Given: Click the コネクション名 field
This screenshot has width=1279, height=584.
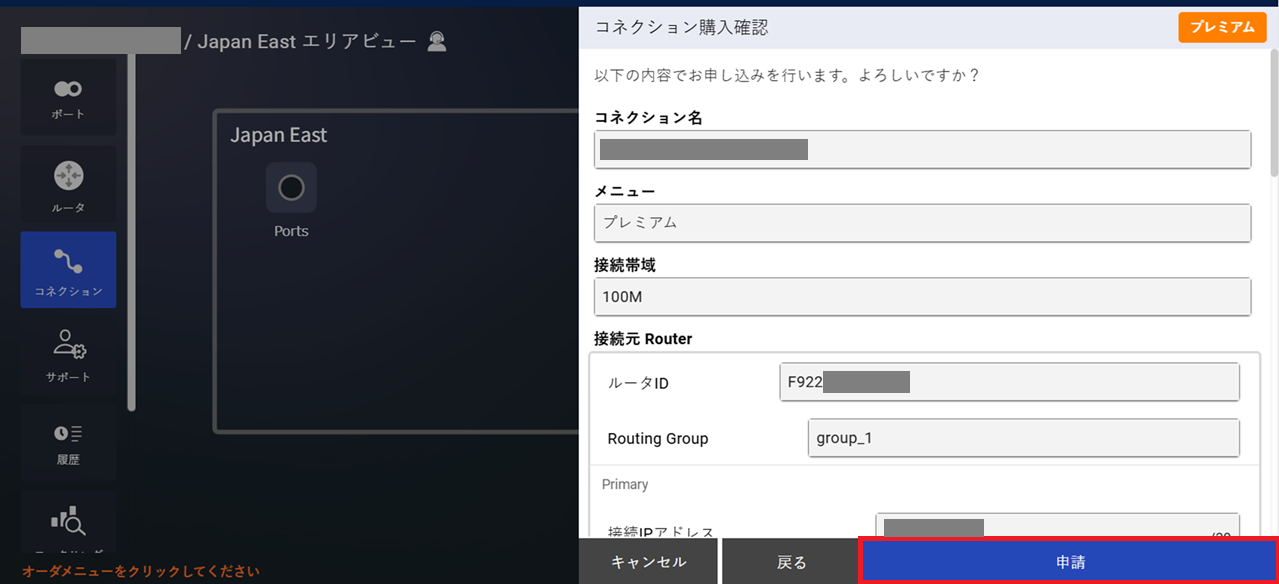Looking at the screenshot, I should click(x=922, y=150).
